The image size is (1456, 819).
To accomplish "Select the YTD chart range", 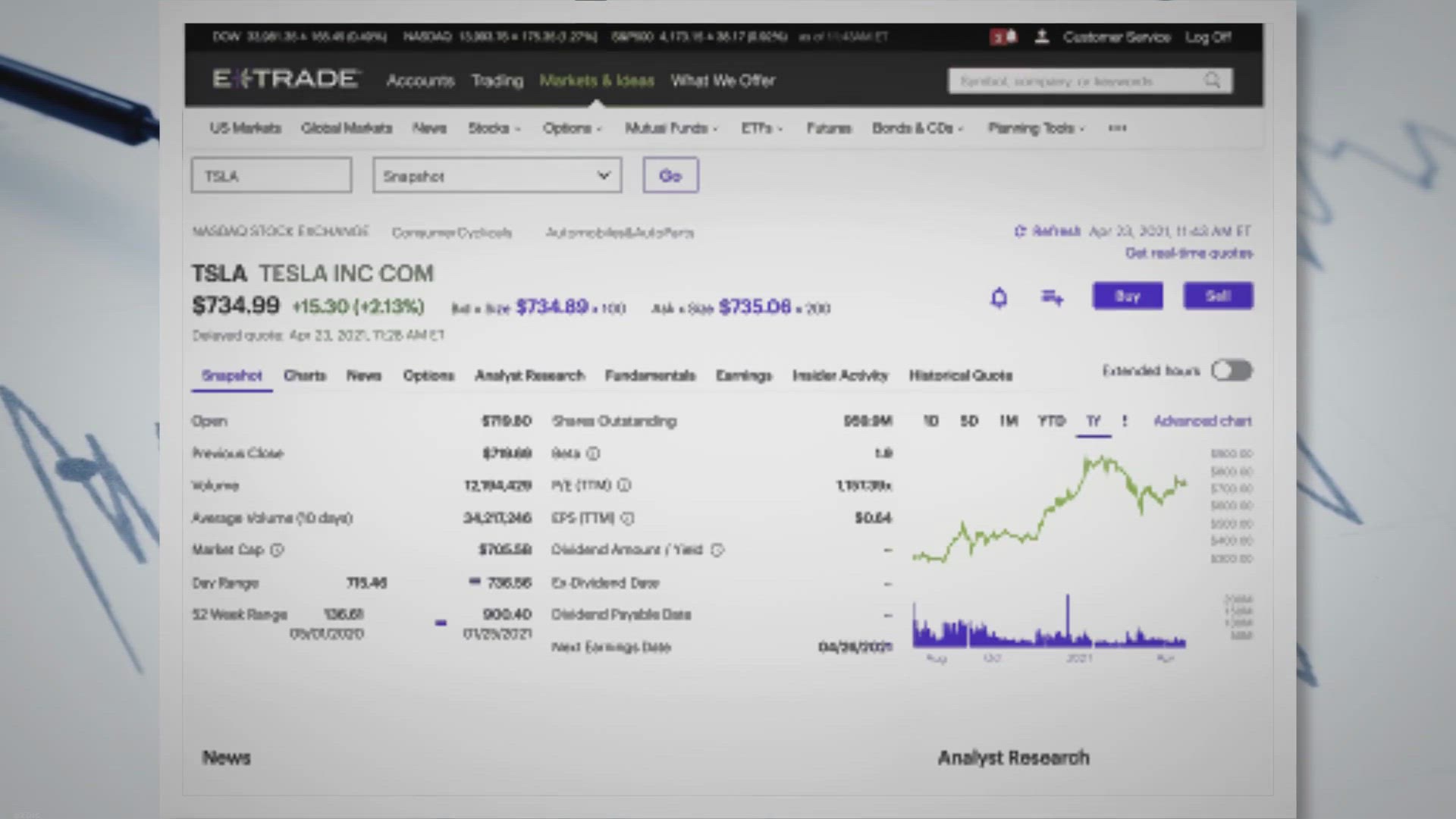I will (1051, 421).
